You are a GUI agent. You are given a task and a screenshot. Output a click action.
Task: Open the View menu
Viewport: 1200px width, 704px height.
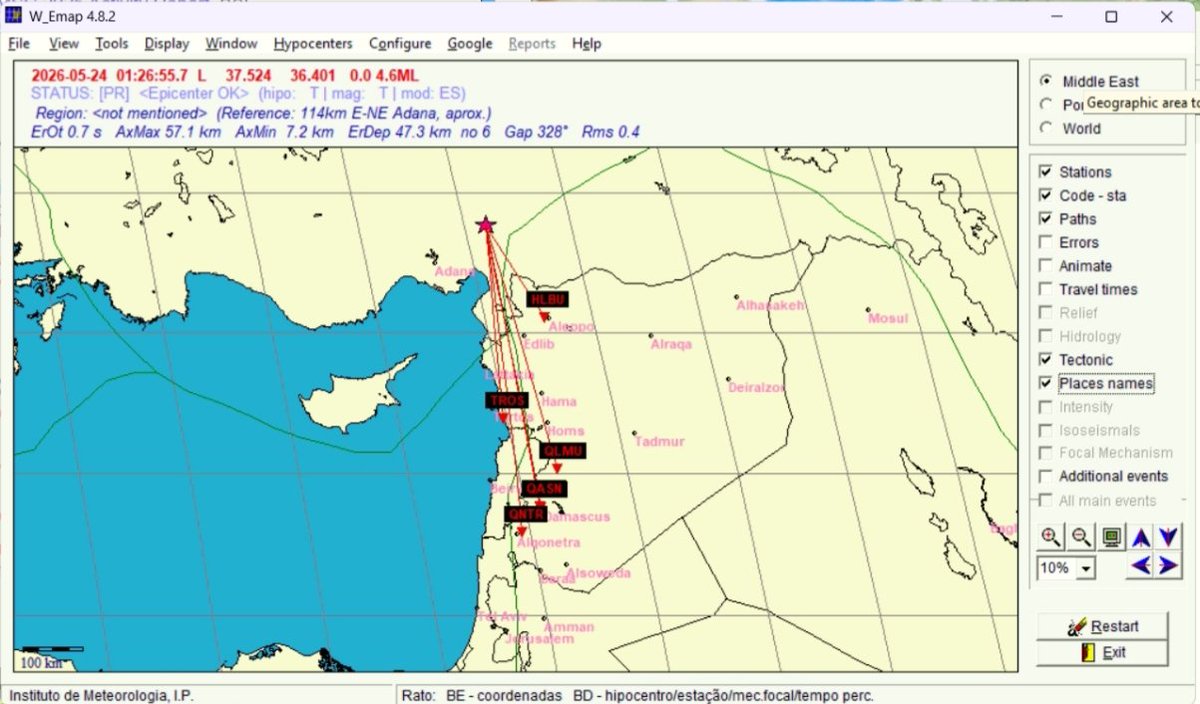63,44
